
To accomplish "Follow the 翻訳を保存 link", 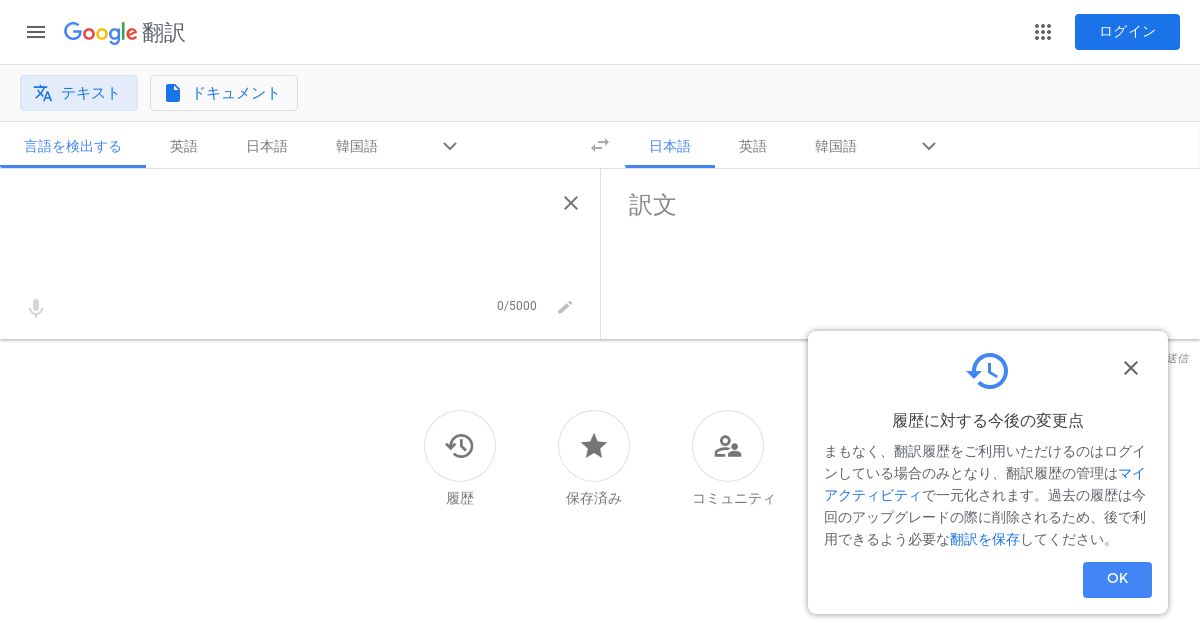I will point(985,539).
